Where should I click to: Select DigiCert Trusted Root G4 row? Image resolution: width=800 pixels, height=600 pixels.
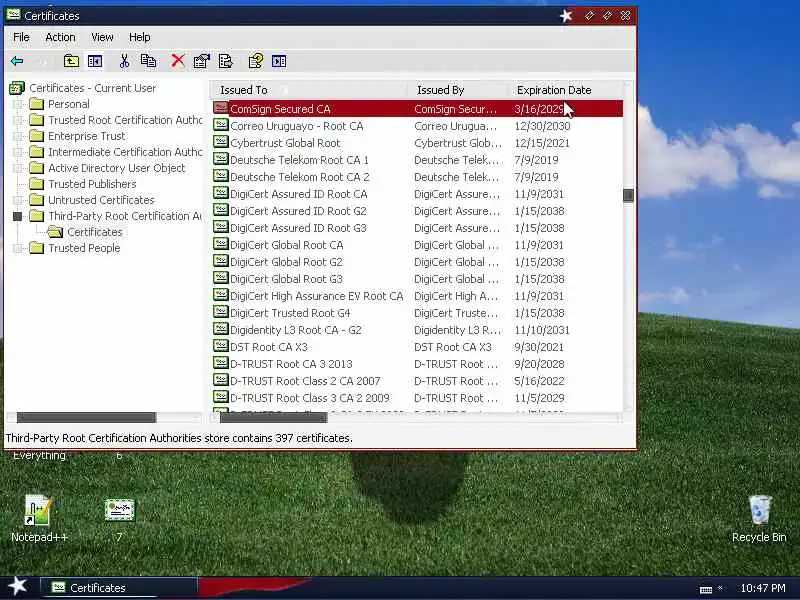point(417,313)
